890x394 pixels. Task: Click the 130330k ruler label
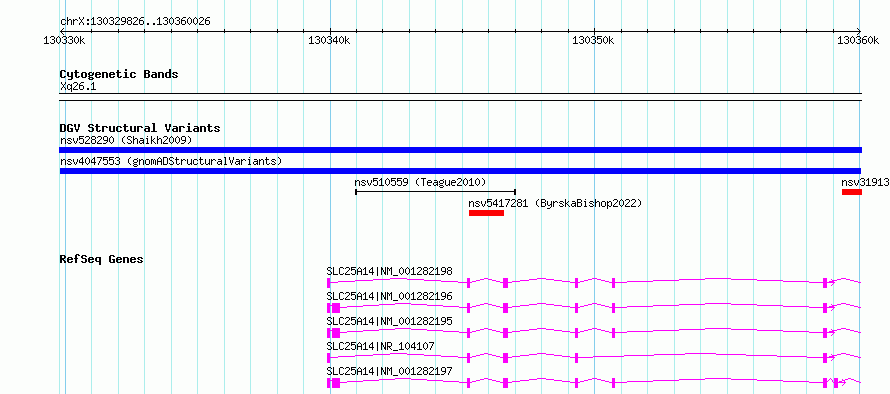tap(64, 40)
